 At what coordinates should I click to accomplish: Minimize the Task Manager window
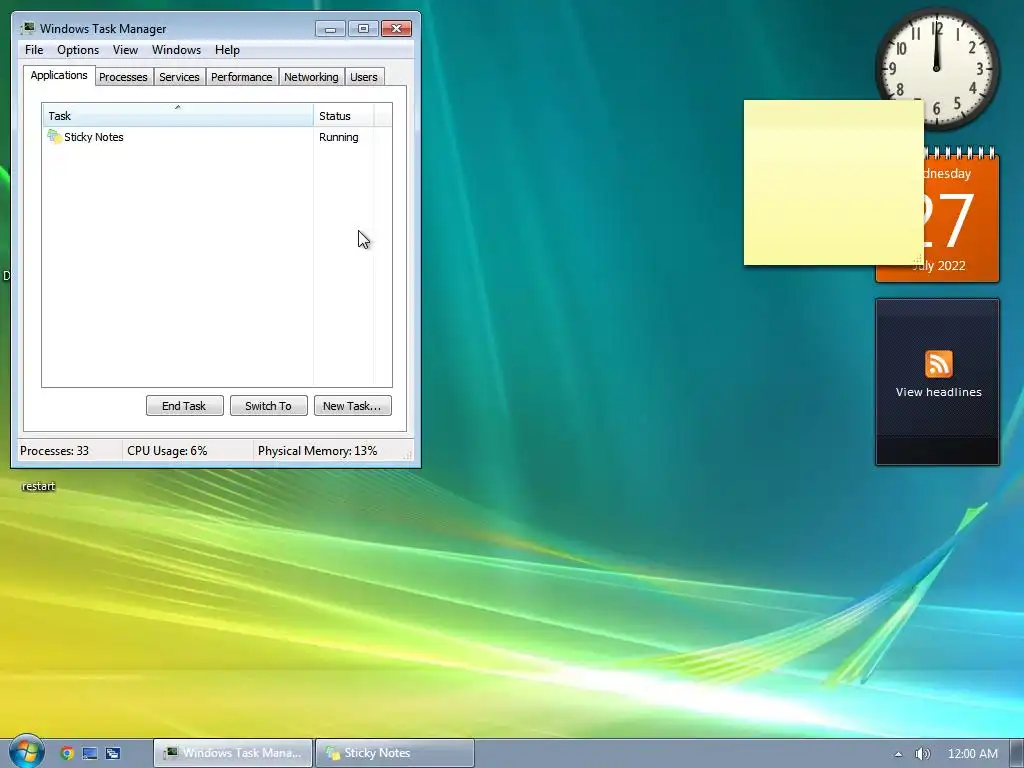click(x=330, y=29)
